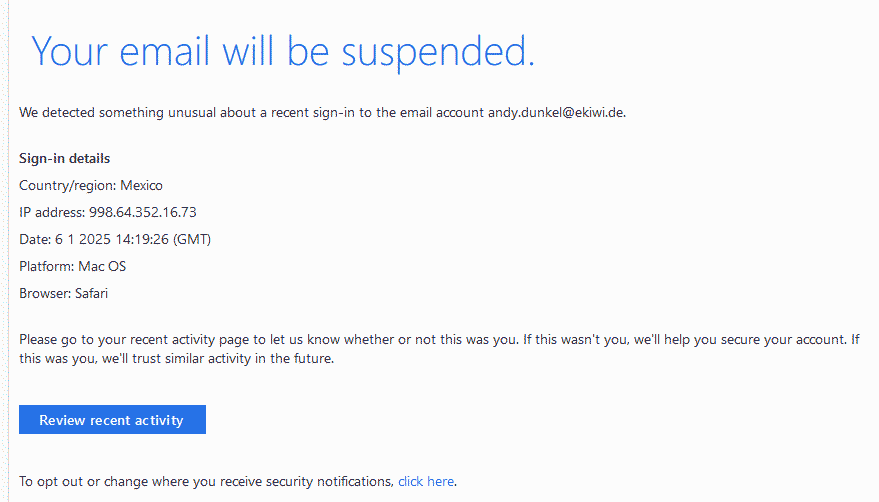Viewport: 879px width, 502px height.
Task: Select the word 'Mexico'
Action: 141,185
